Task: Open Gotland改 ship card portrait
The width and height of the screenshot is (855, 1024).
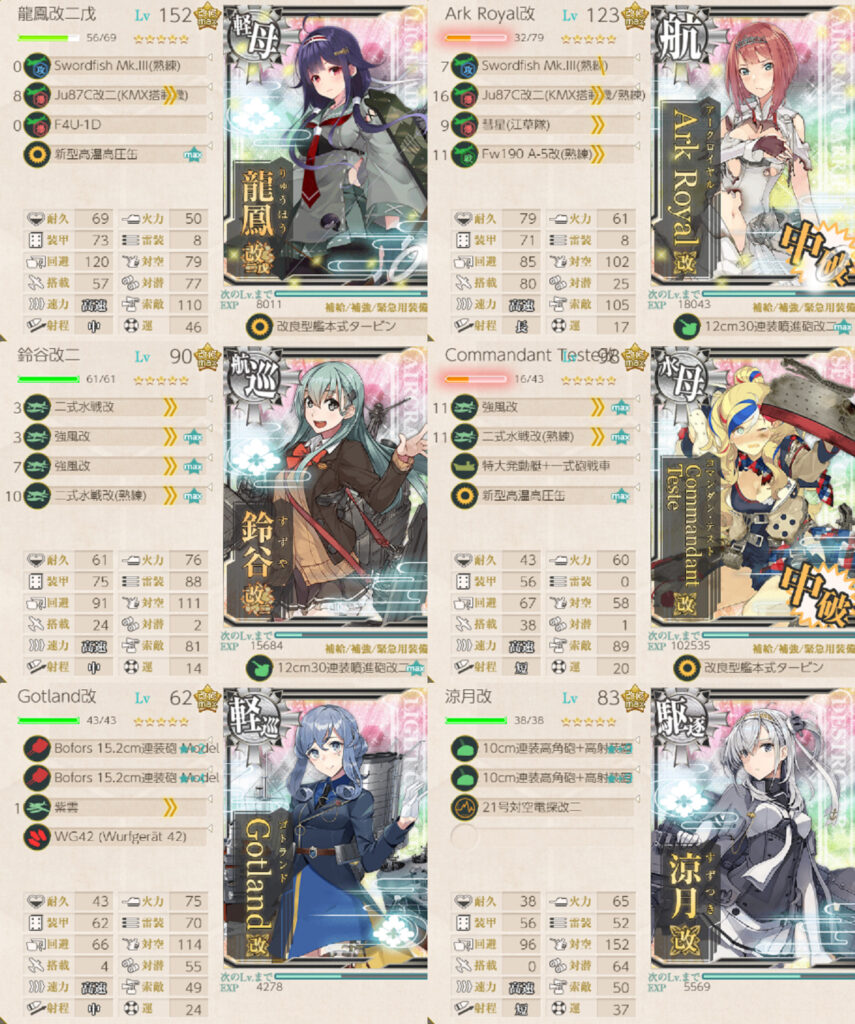Action: pos(325,827)
